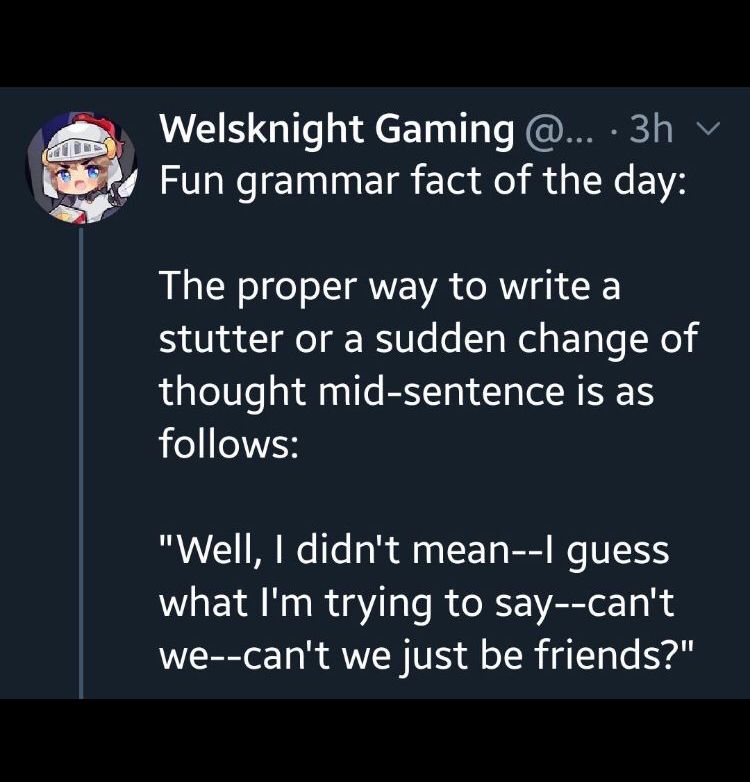Select the last line ending 'be friends?'
The image size is (750, 782).
[426, 655]
